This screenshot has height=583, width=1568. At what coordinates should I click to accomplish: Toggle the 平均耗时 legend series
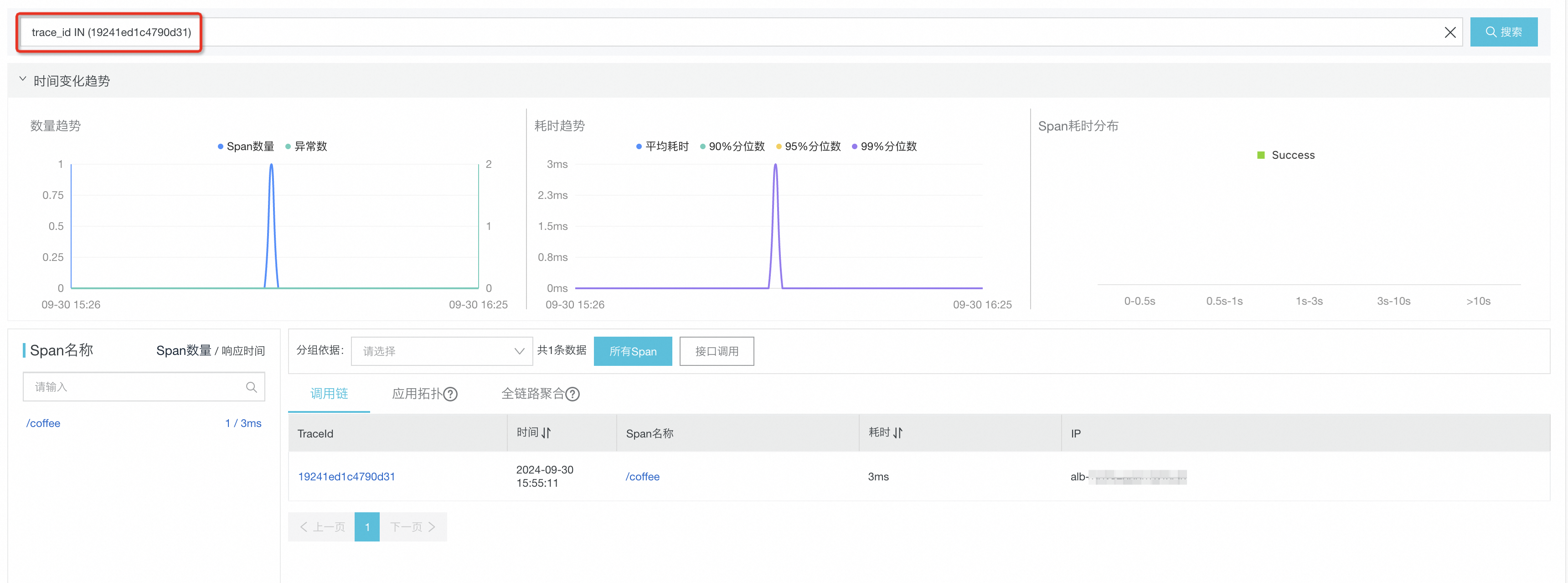662,146
